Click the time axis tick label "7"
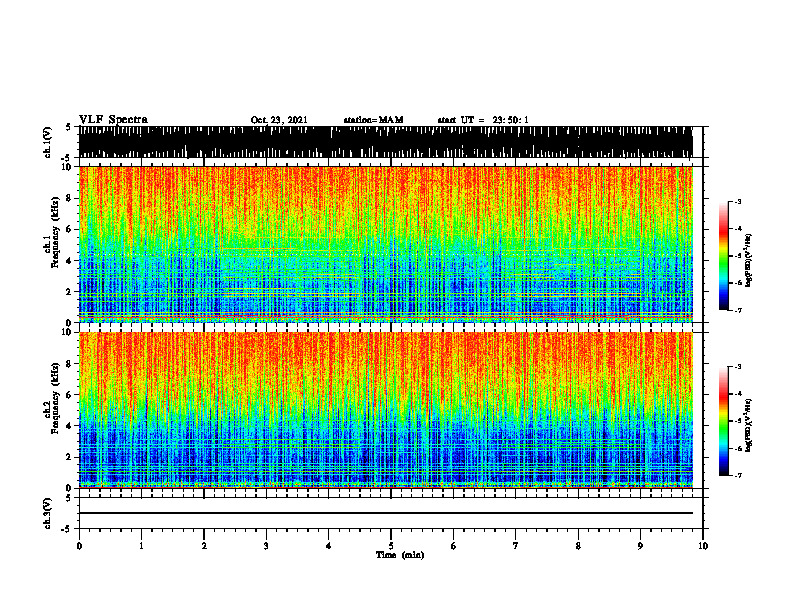Screen dimensions: 792x612 (x=516, y=546)
